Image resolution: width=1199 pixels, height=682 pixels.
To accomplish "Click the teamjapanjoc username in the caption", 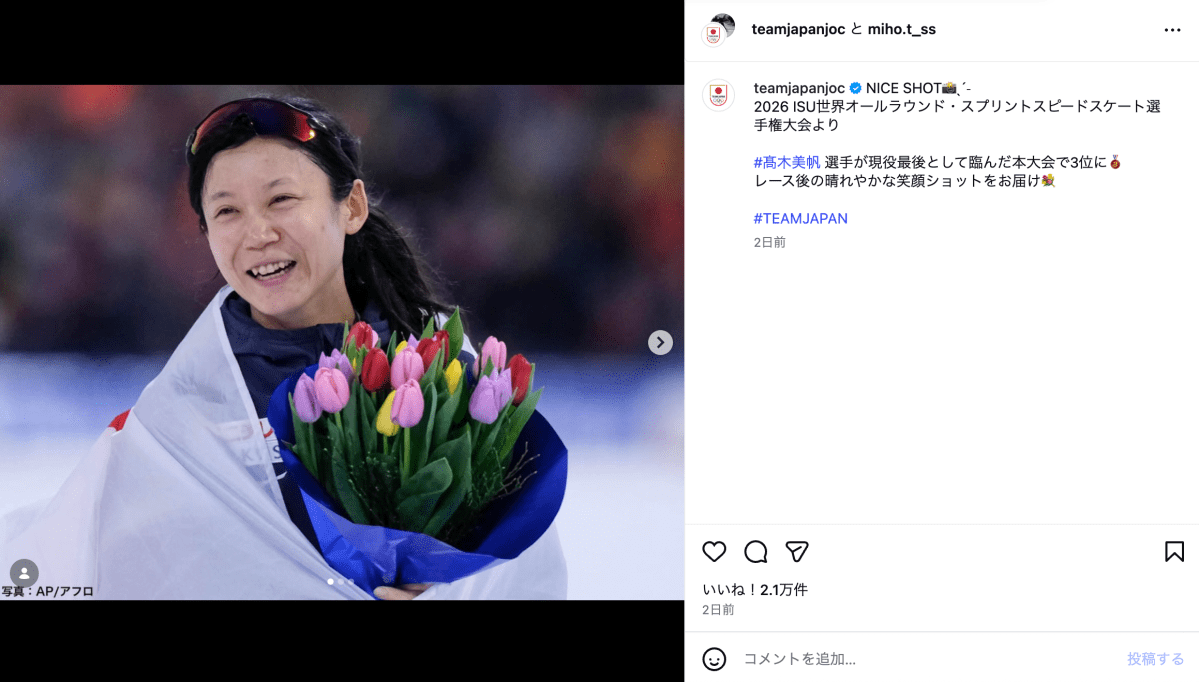I will [x=799, y=88].
